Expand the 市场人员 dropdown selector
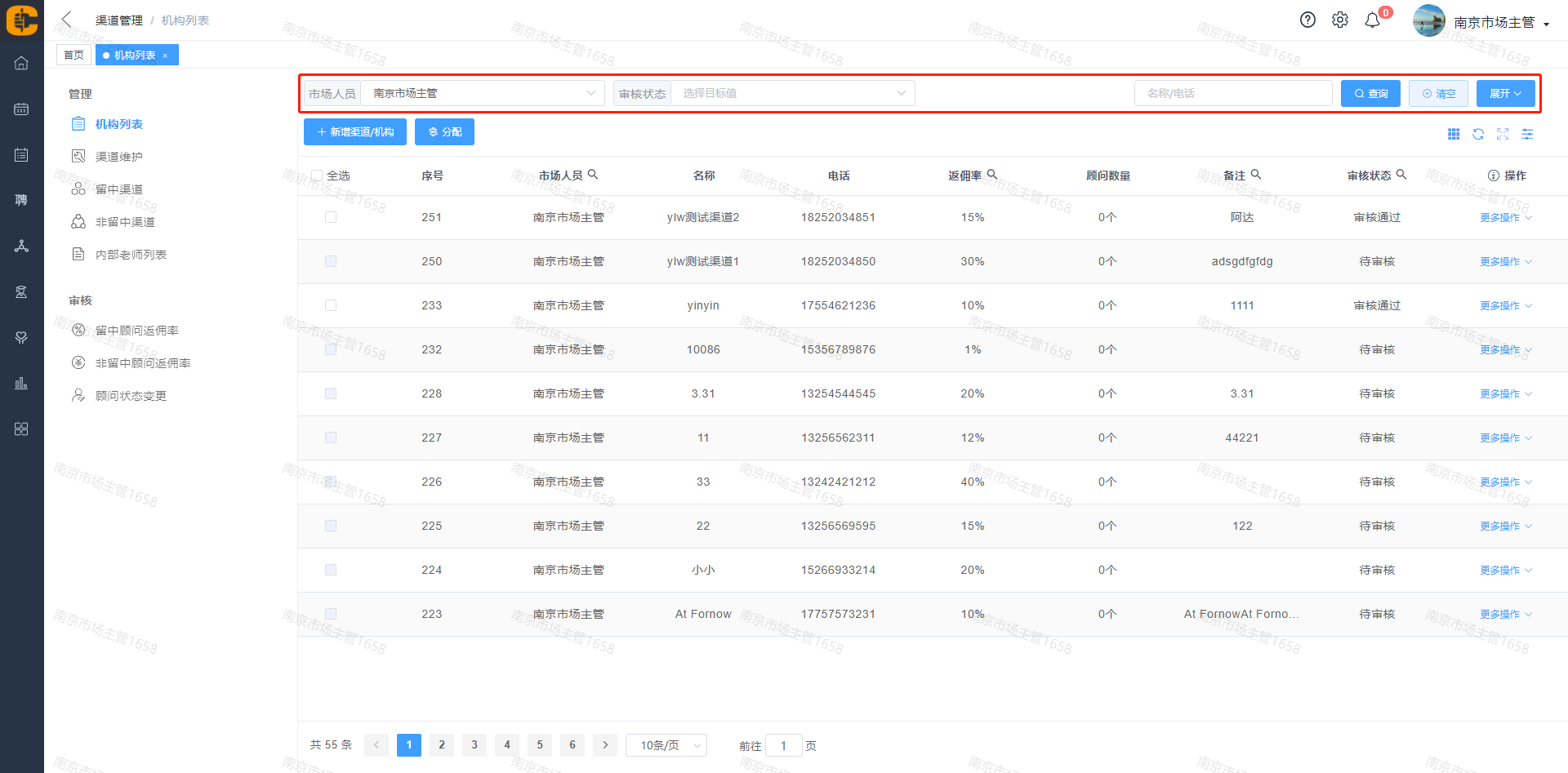The image size is (1568, 773). (482, 94)
